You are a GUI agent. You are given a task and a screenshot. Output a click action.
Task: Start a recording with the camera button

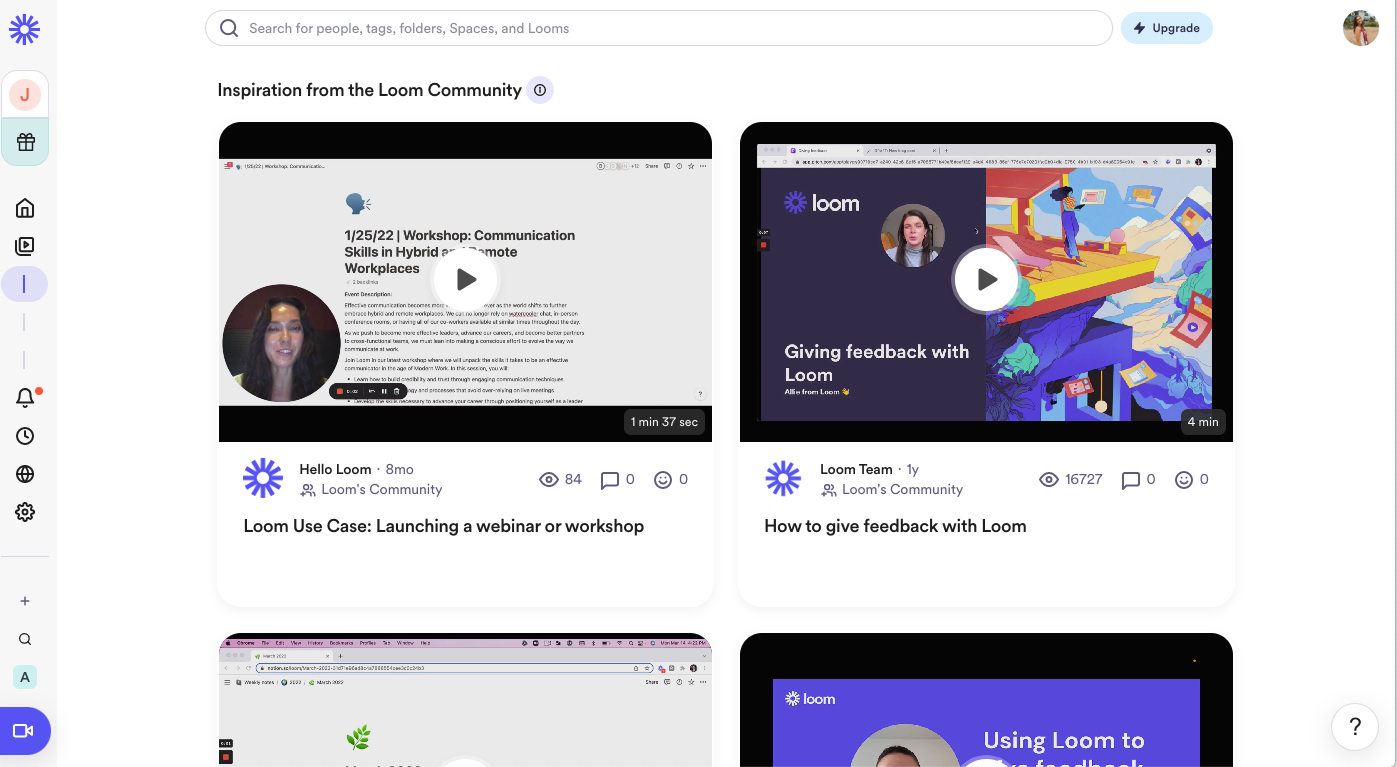click(x=24, y=731)
